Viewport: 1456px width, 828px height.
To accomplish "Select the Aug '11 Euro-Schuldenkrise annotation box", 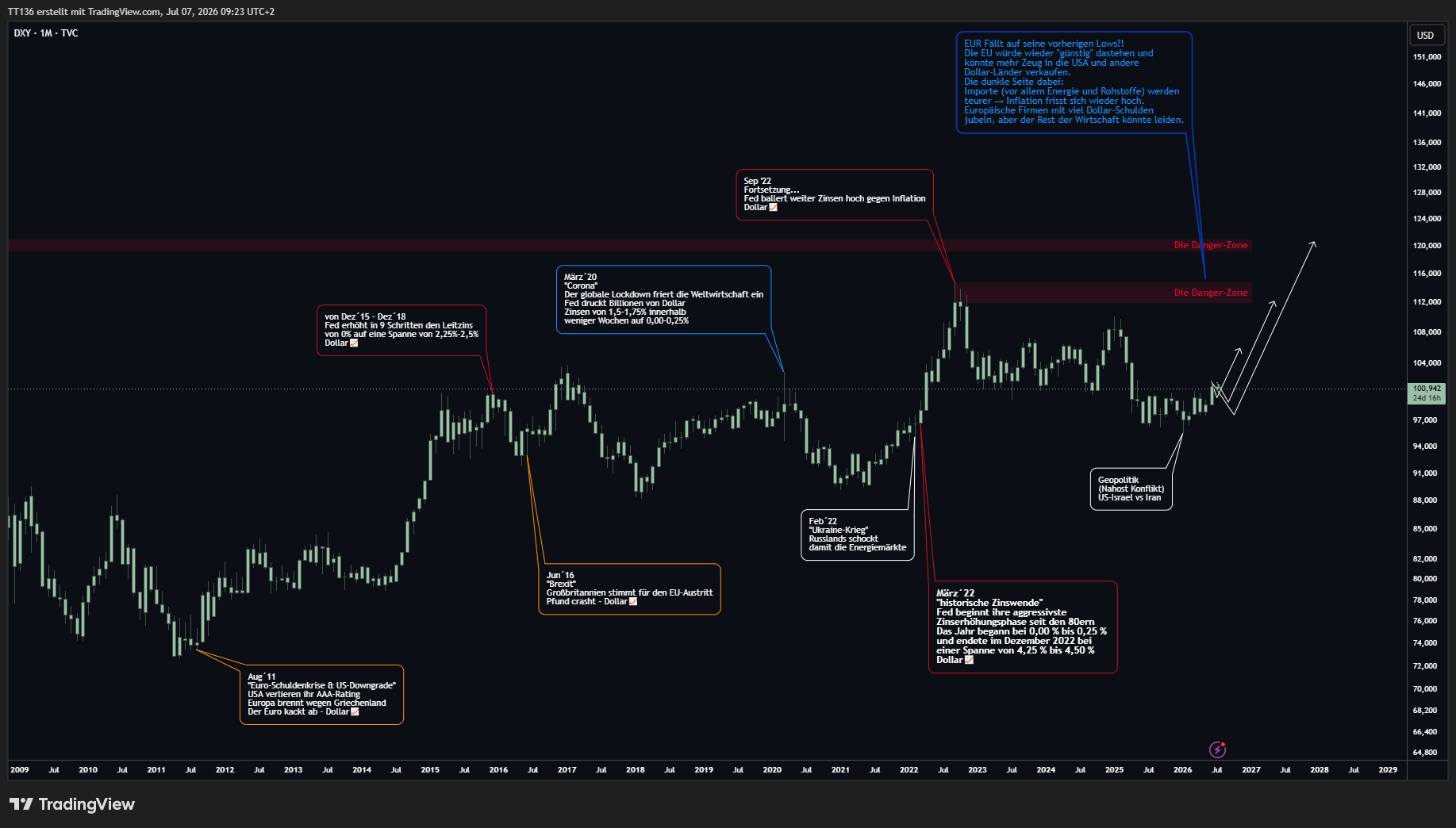I will click(x=321, y=695).
